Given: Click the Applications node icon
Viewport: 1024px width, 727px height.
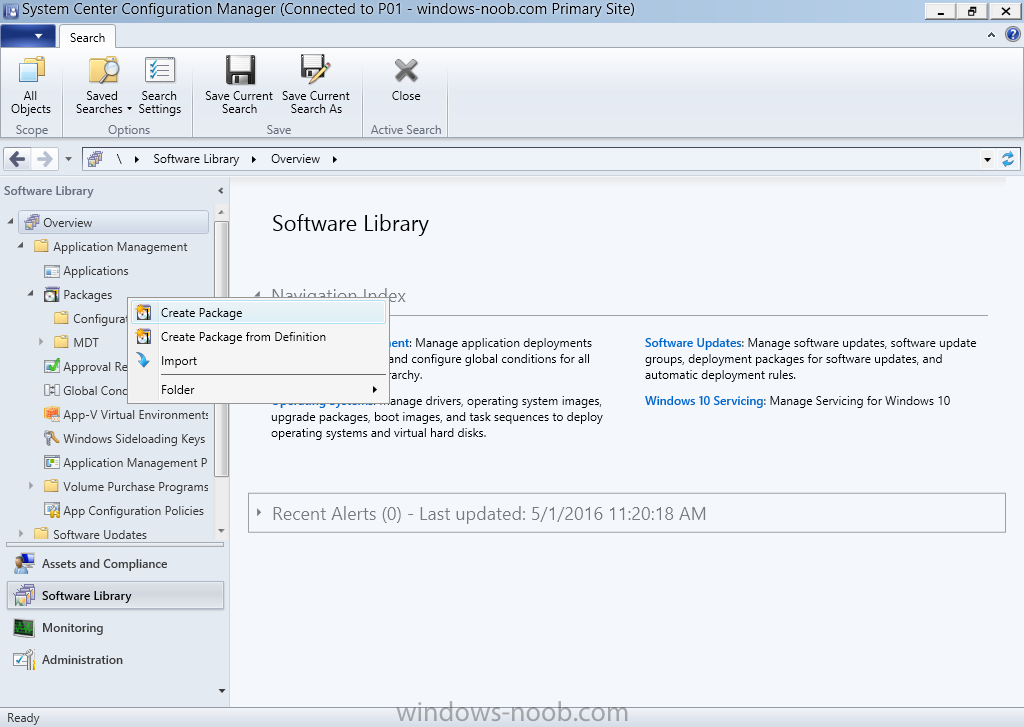Looking at the screenshot, I should point(52,271).
